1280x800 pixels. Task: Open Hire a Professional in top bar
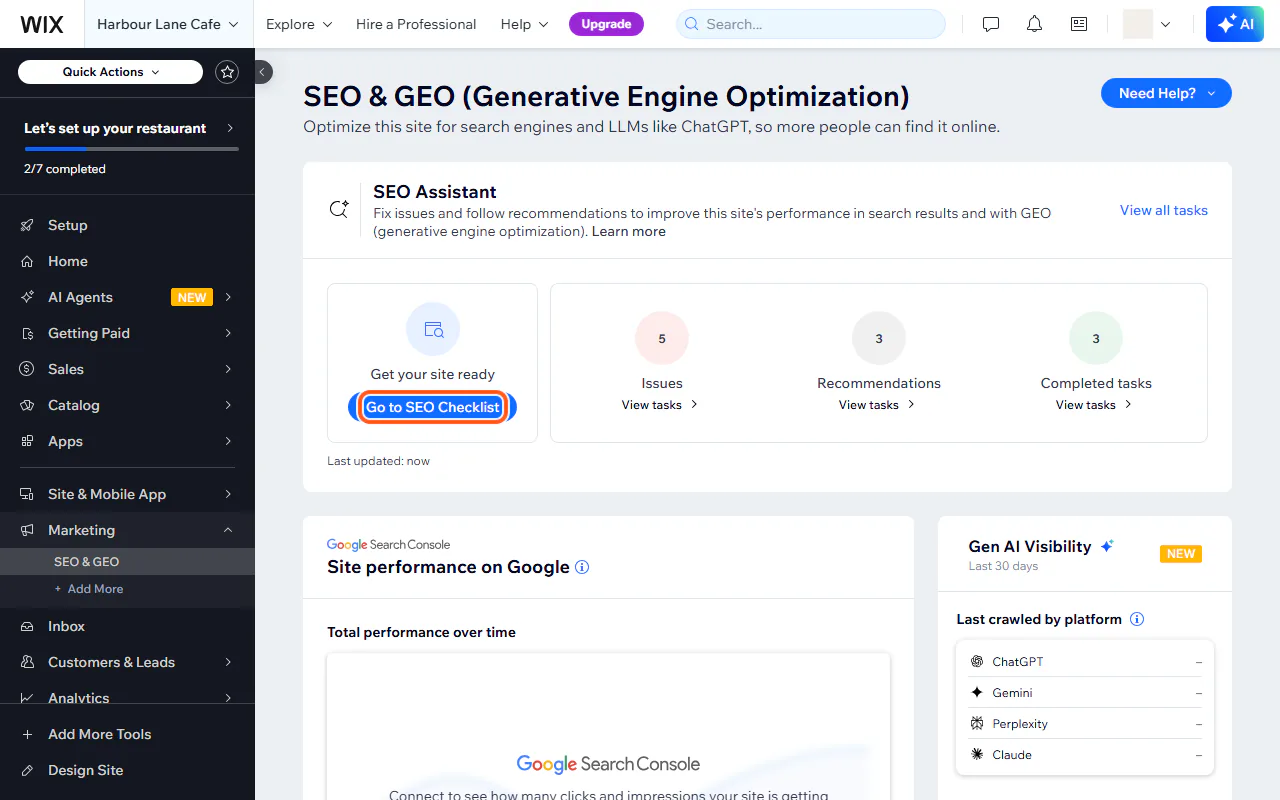(416, 24)
